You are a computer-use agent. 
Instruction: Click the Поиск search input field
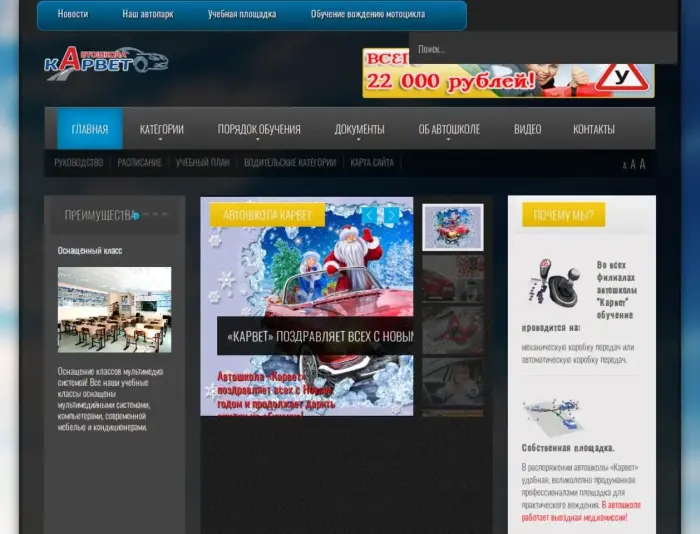tap(542, 49)
